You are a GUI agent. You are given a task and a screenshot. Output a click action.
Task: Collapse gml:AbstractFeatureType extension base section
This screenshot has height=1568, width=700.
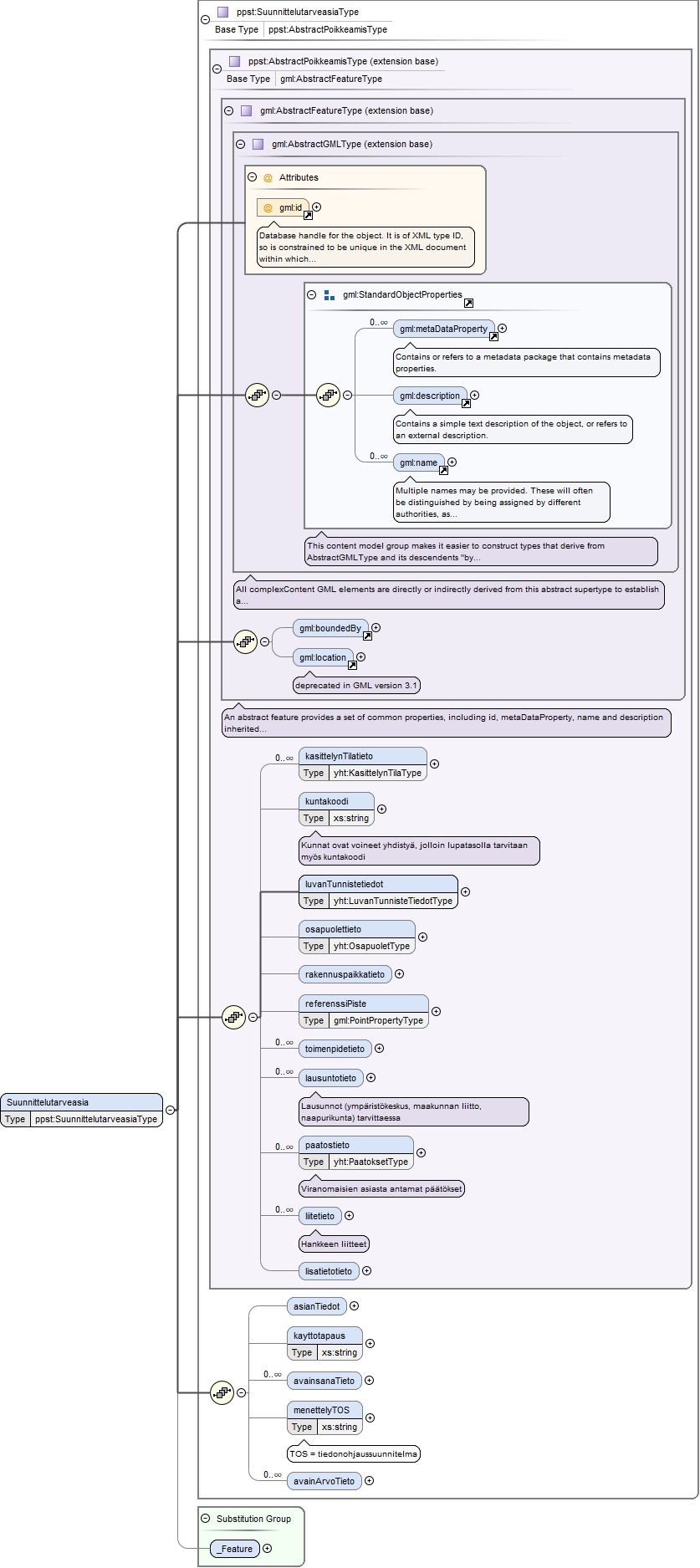(x=228, y=110)
